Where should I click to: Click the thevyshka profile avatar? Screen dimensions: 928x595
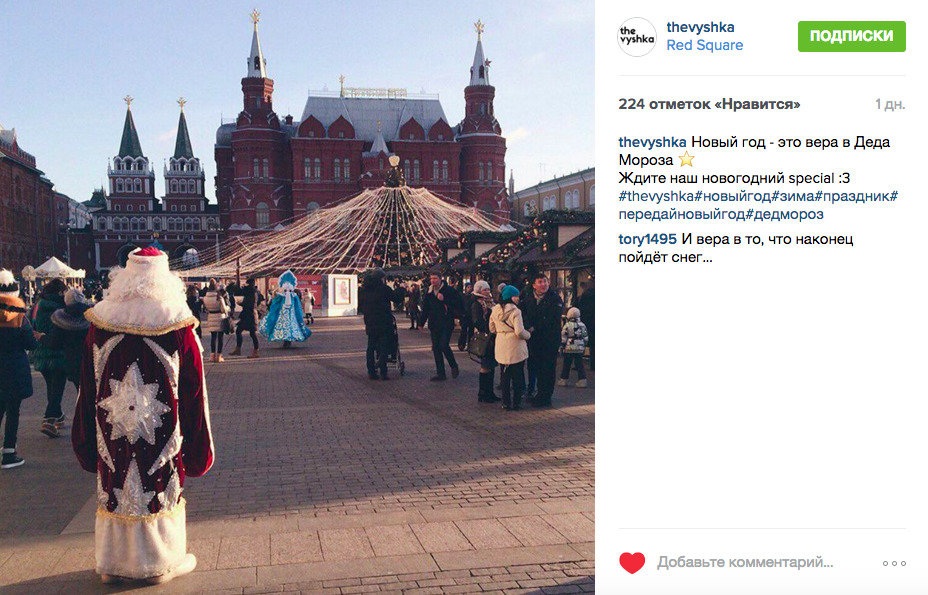637,37
